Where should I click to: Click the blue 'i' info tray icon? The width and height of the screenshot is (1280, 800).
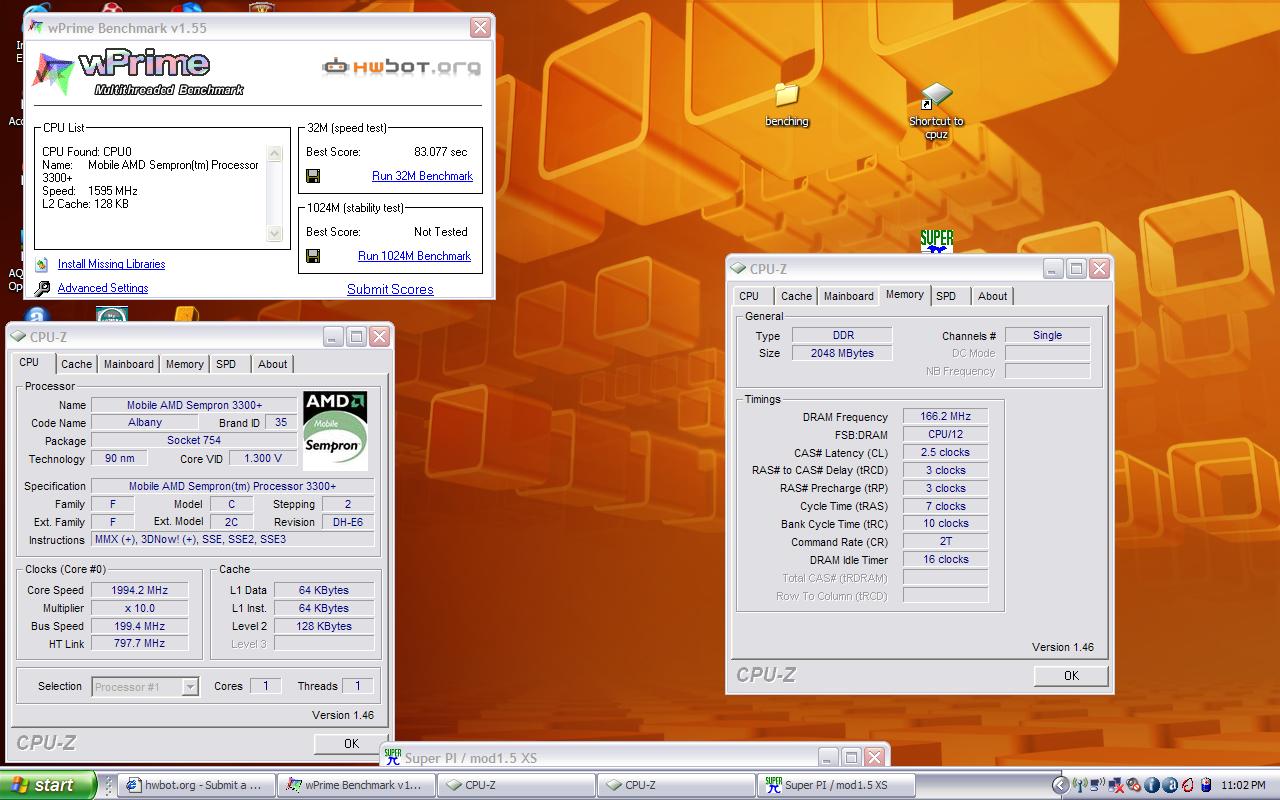[x=1152, y=785]
